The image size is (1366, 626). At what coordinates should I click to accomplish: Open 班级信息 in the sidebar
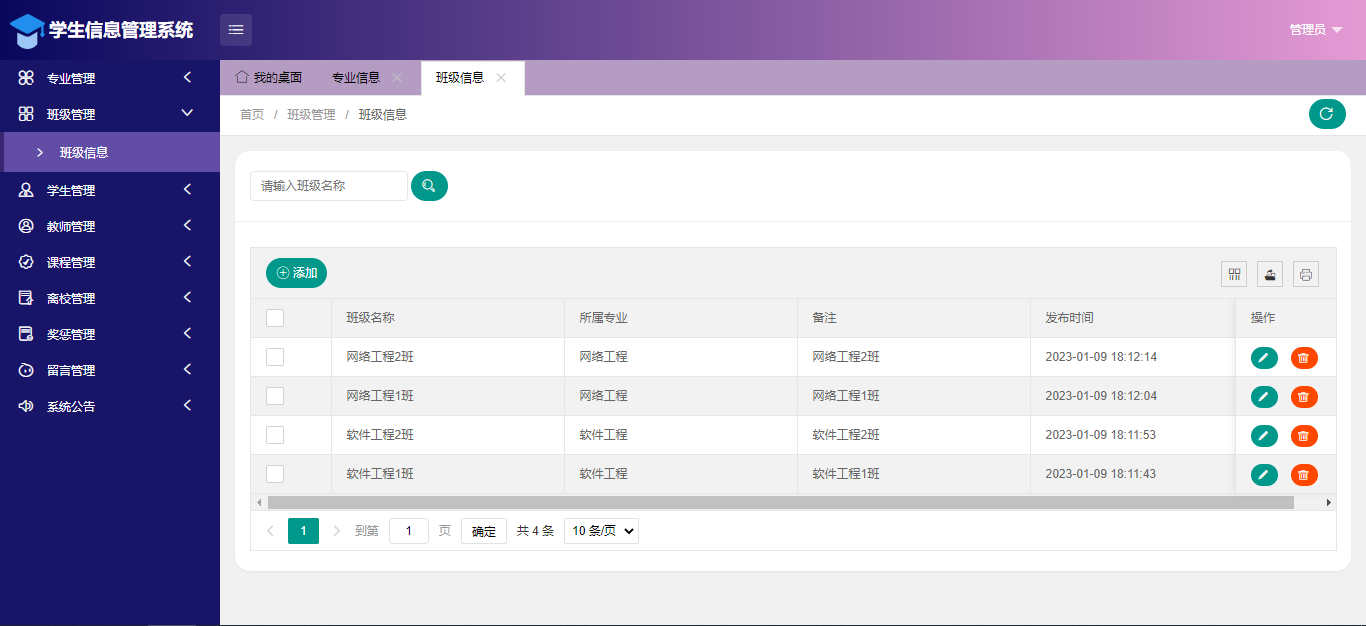pos(110,152)
